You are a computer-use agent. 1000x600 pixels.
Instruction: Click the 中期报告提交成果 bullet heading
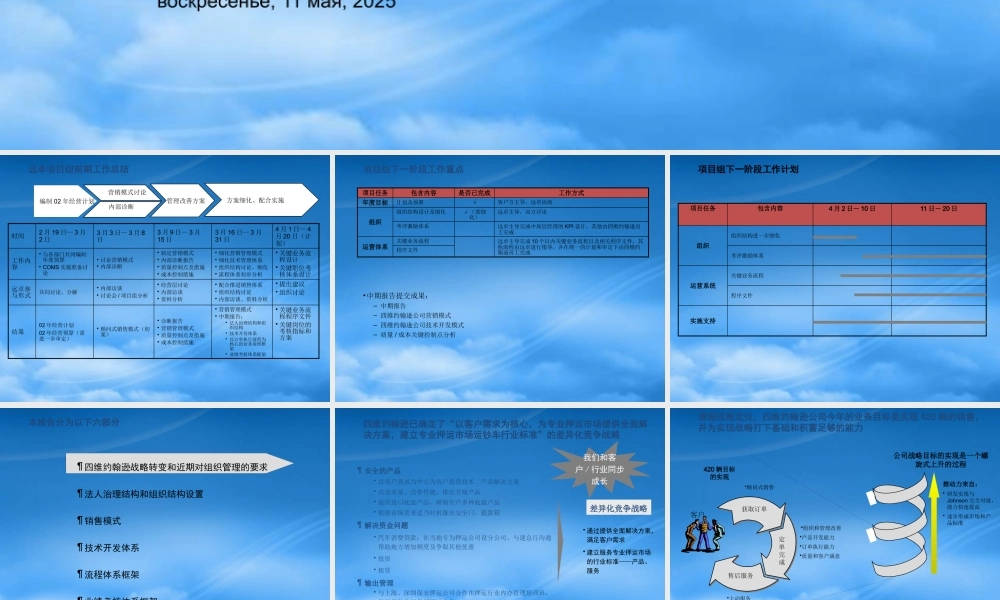click(x=396, y=296)
